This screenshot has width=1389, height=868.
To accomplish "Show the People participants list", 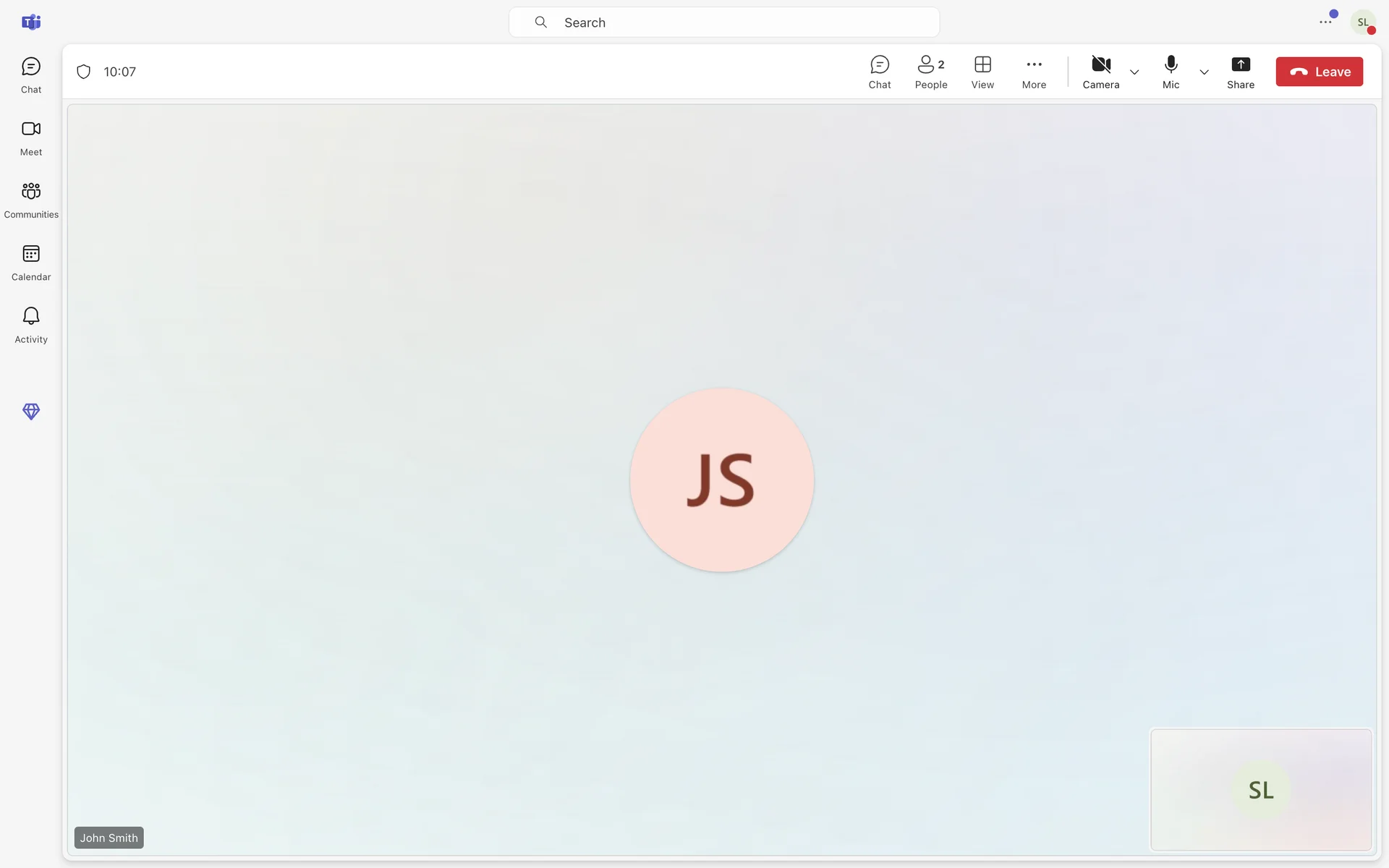I will click(931, 72).
